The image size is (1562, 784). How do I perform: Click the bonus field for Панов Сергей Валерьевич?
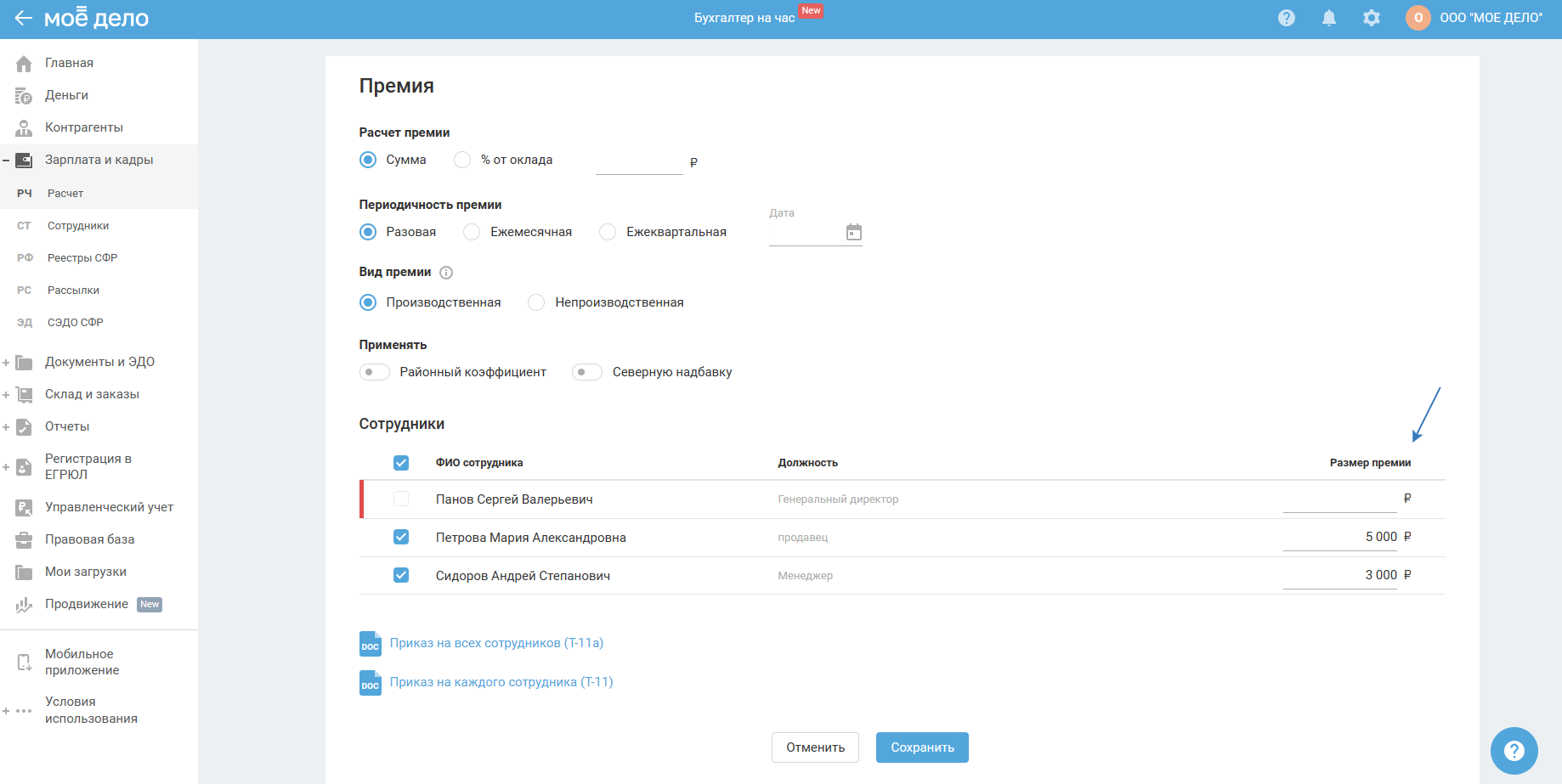(x=1340, y=499)
